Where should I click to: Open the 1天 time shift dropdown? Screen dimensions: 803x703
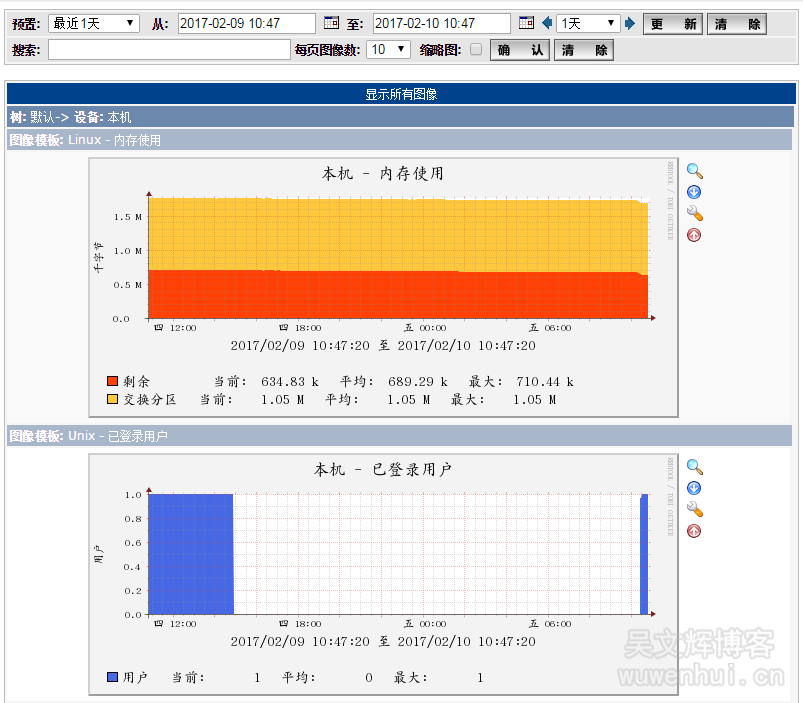[x=588, y=23]
